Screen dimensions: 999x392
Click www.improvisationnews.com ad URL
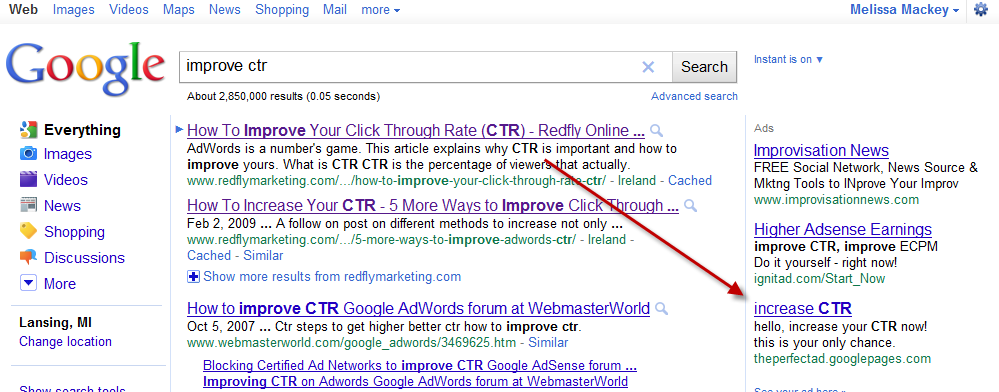837,200
